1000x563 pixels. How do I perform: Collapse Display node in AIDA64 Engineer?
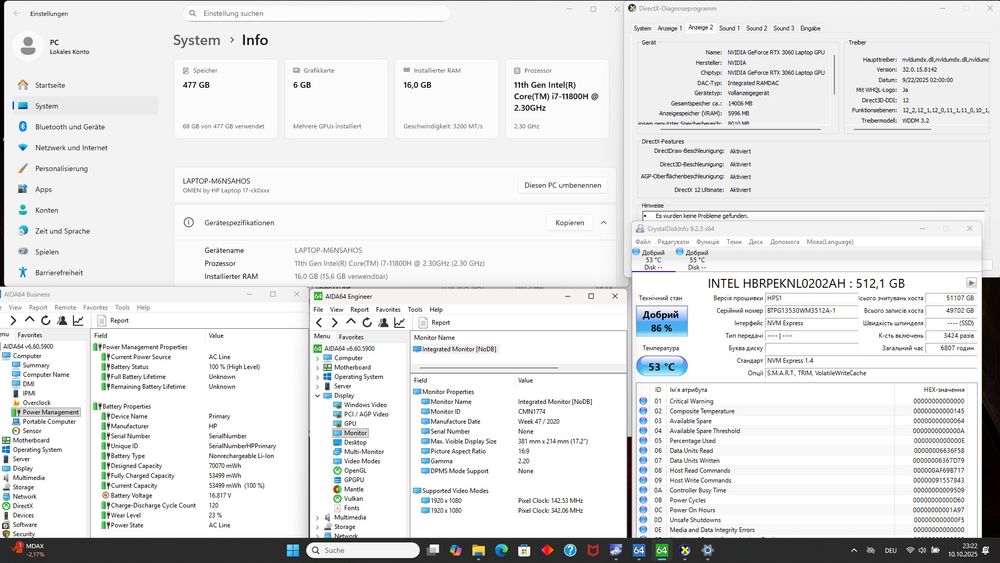(x=318, y=396)
